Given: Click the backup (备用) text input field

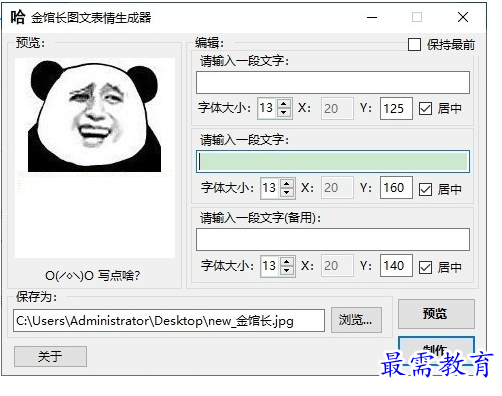Looking at the screenshot, I should (333, 239).
